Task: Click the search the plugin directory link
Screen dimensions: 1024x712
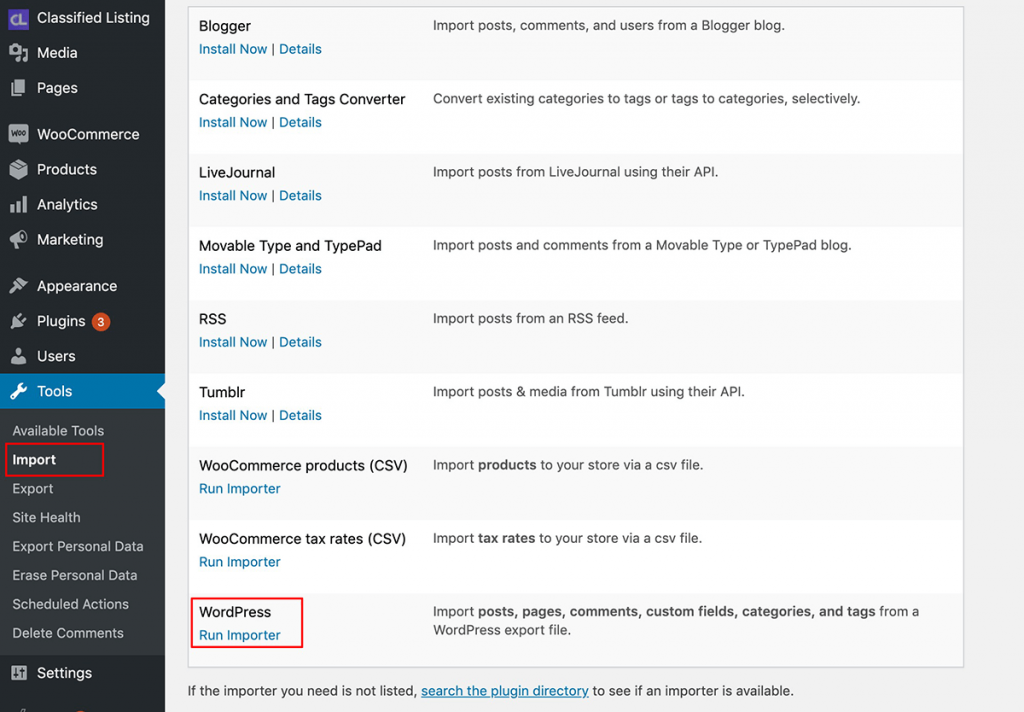Action: tap(505, 691)
